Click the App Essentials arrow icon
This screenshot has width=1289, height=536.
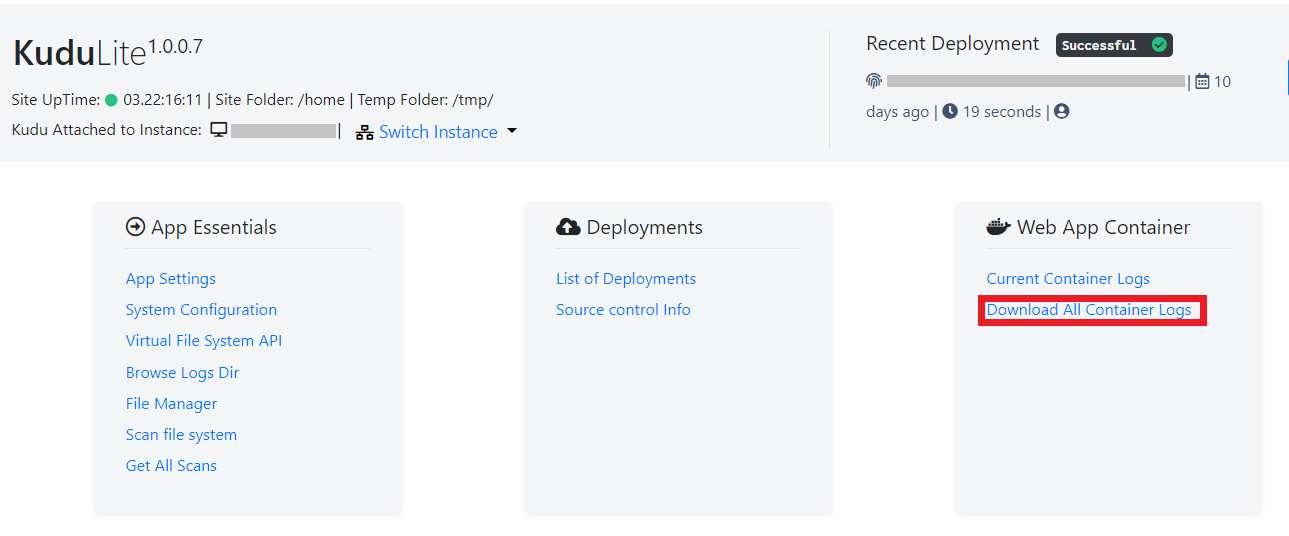tap(136, 228)
